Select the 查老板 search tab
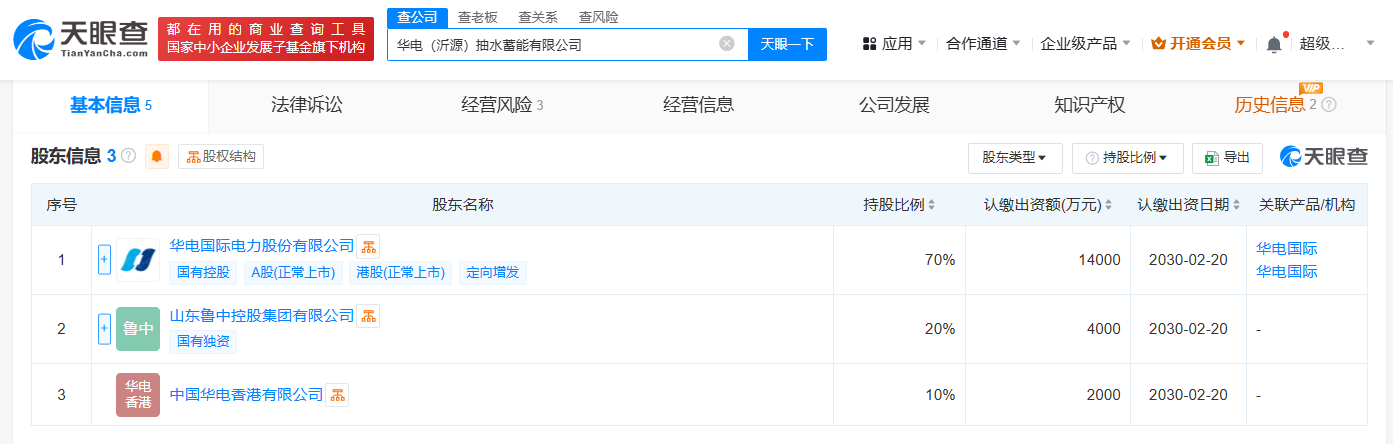1393x444 pixels. point(478,17)
